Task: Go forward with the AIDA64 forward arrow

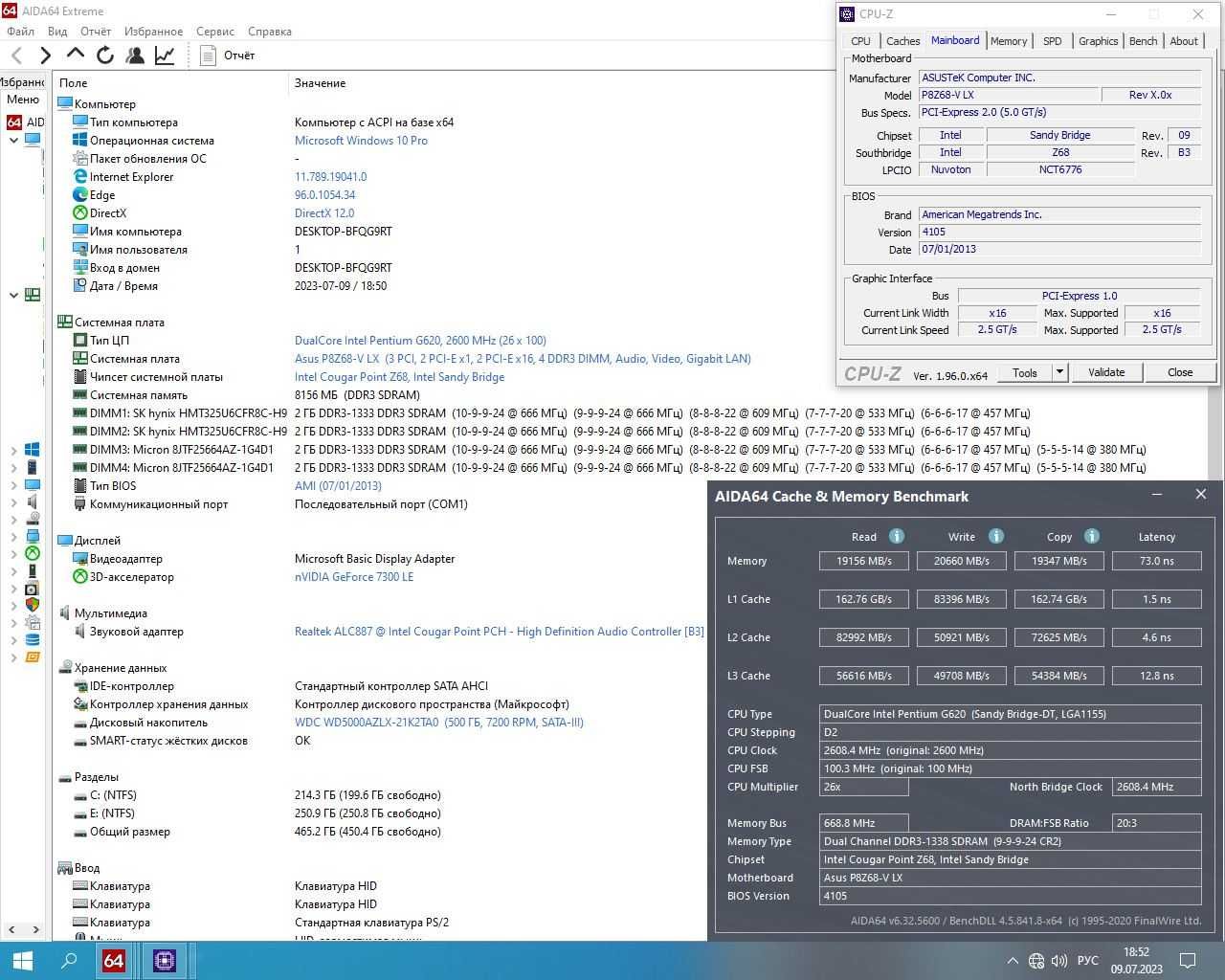Action: 45,56
